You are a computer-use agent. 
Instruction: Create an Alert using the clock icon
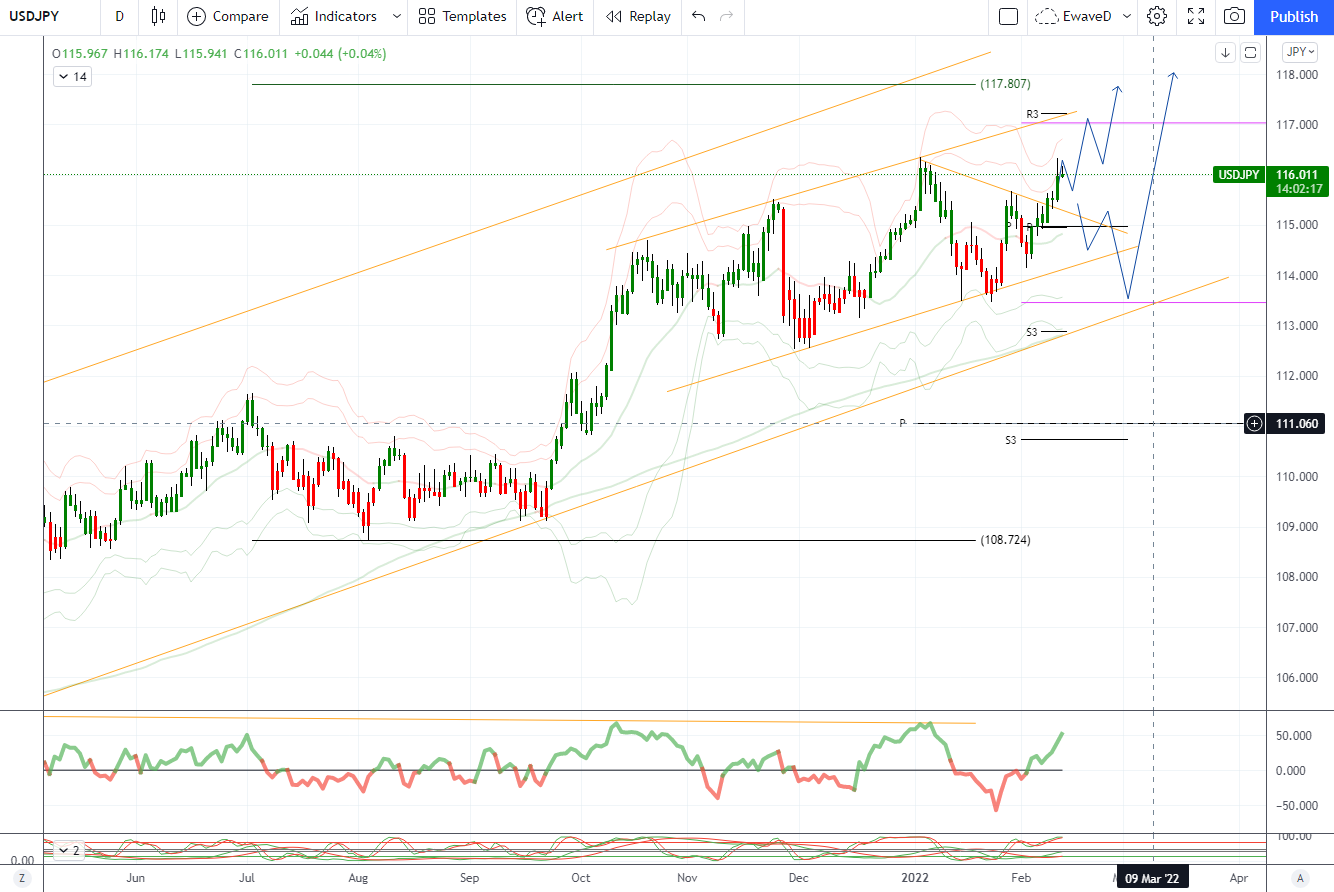click(x=536, y=16)
